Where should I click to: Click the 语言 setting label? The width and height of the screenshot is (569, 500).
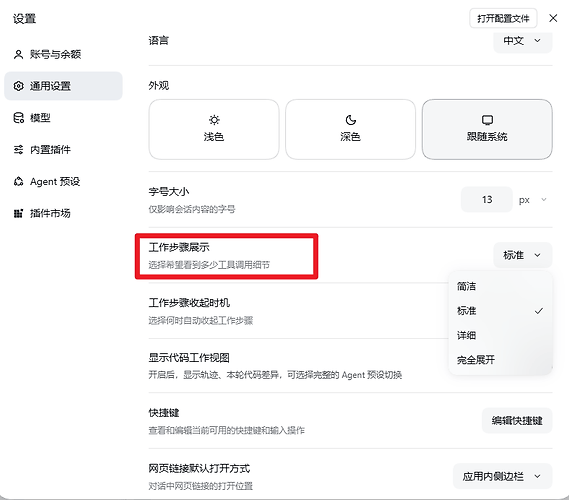pyautogui.click(x=159, y=40)
